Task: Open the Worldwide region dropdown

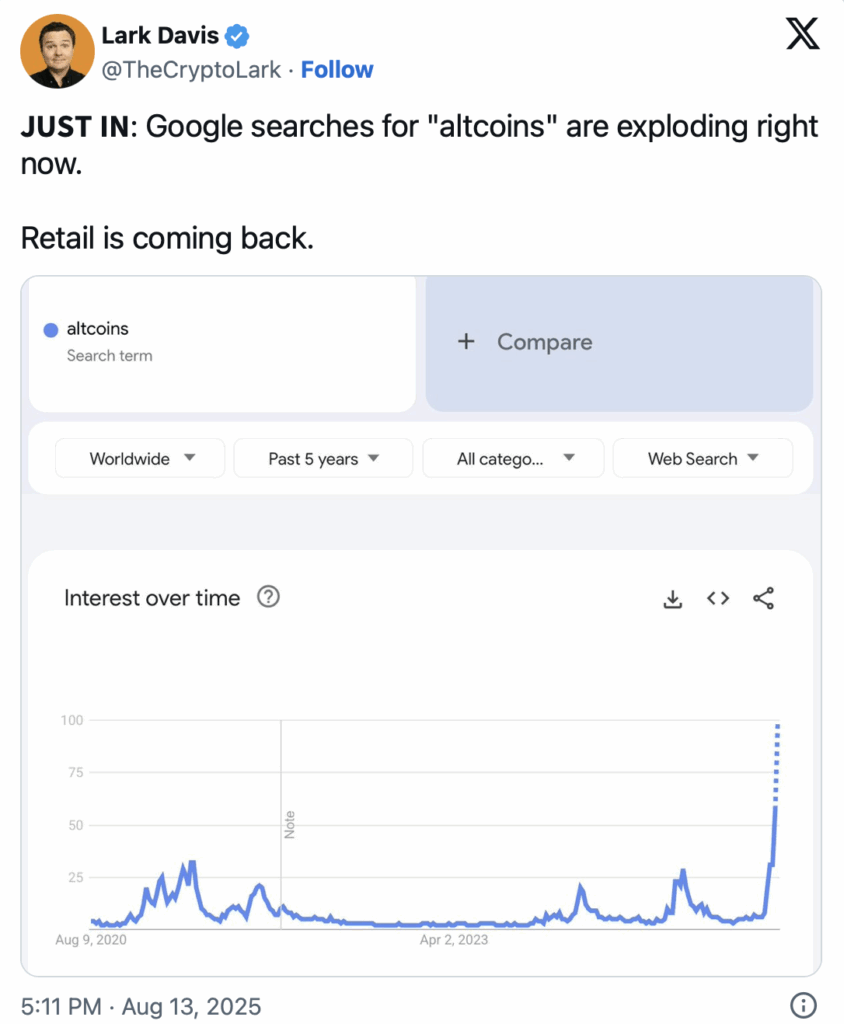Action: [x=140, y=458]
